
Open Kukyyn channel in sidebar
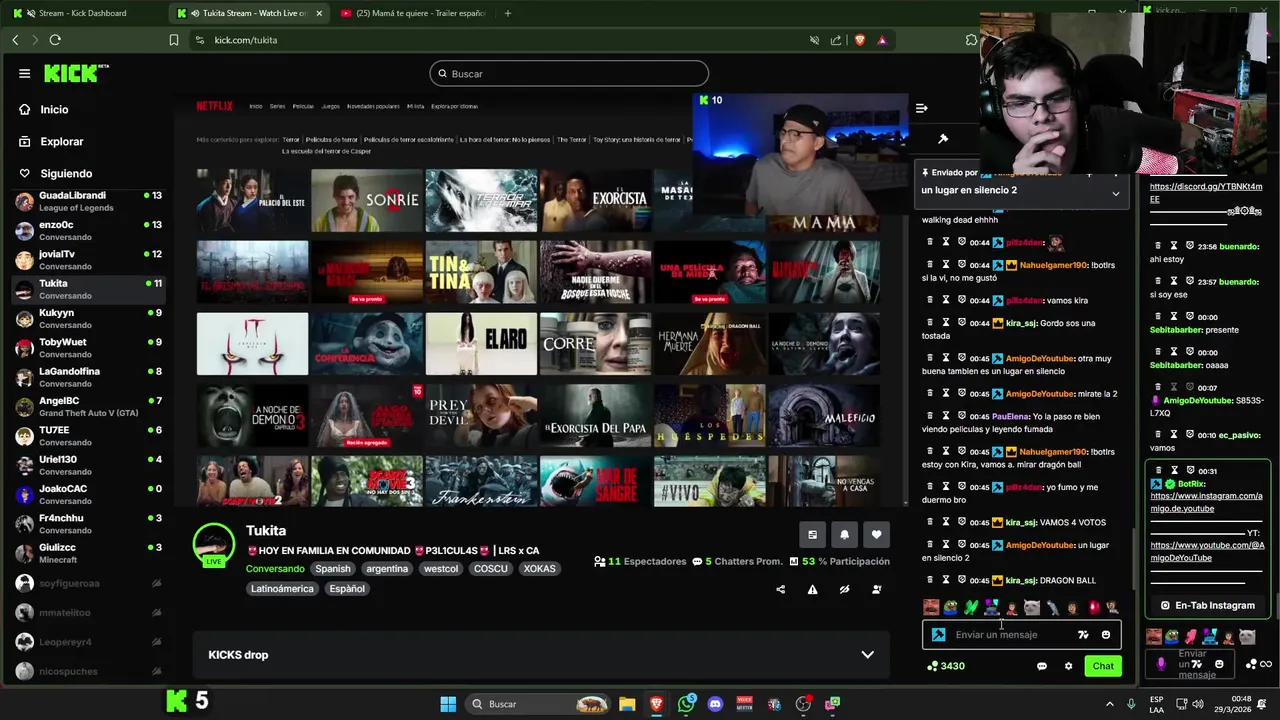[89, 318]
